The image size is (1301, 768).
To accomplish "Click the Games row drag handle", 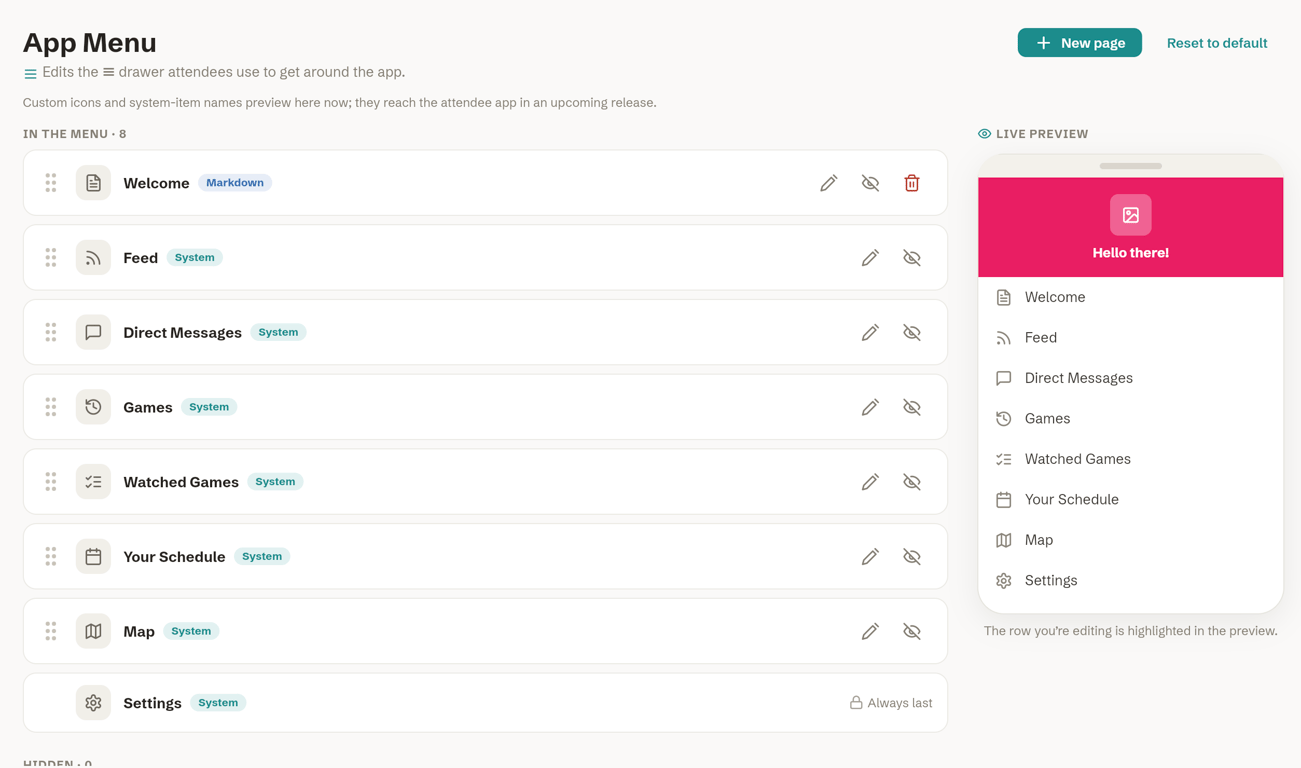I will click(x=51, y=407).
